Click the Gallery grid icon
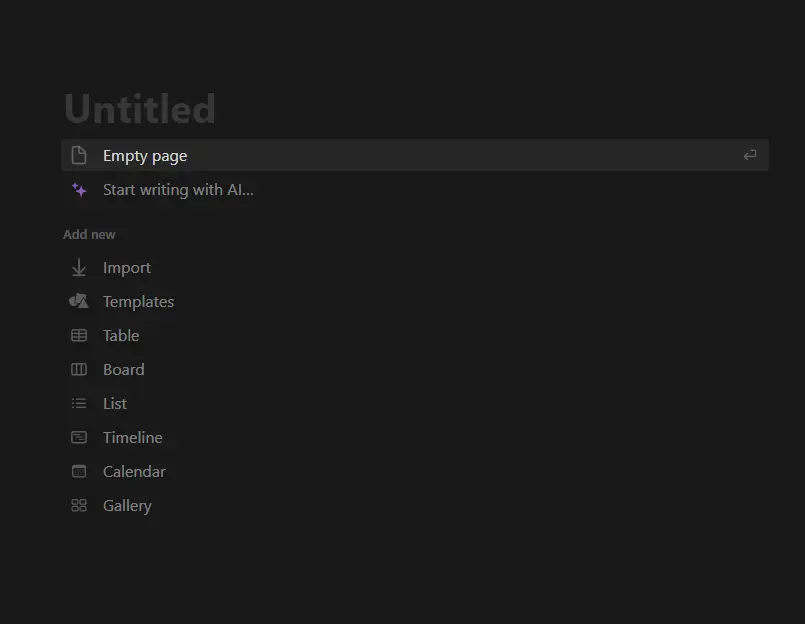 click(78, 505)
